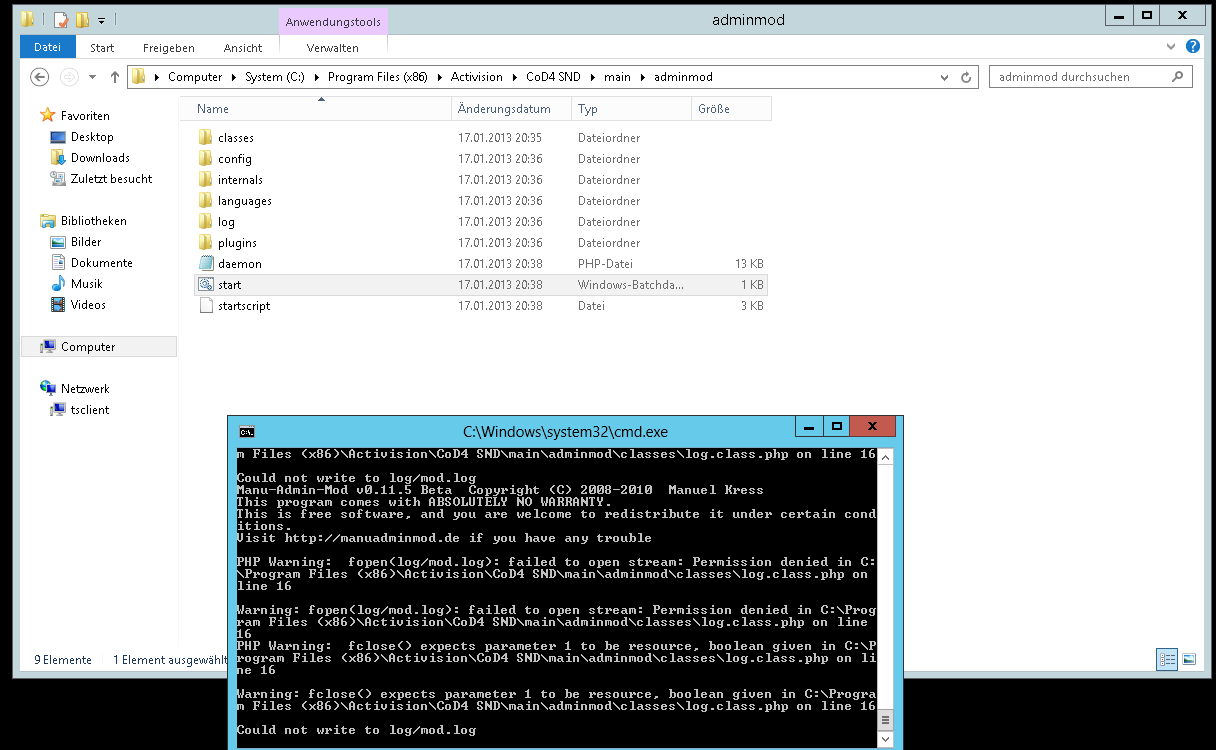Open recent locations dropdown arrow

tap(92, 77)
